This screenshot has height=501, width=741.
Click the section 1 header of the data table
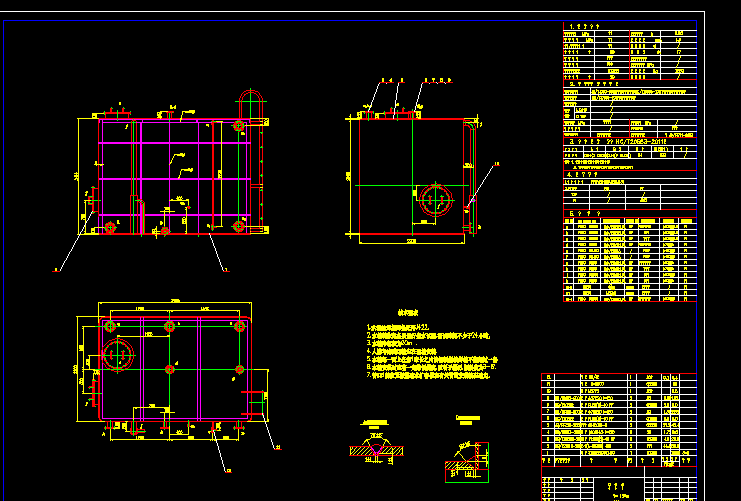(x=585, y=26)
